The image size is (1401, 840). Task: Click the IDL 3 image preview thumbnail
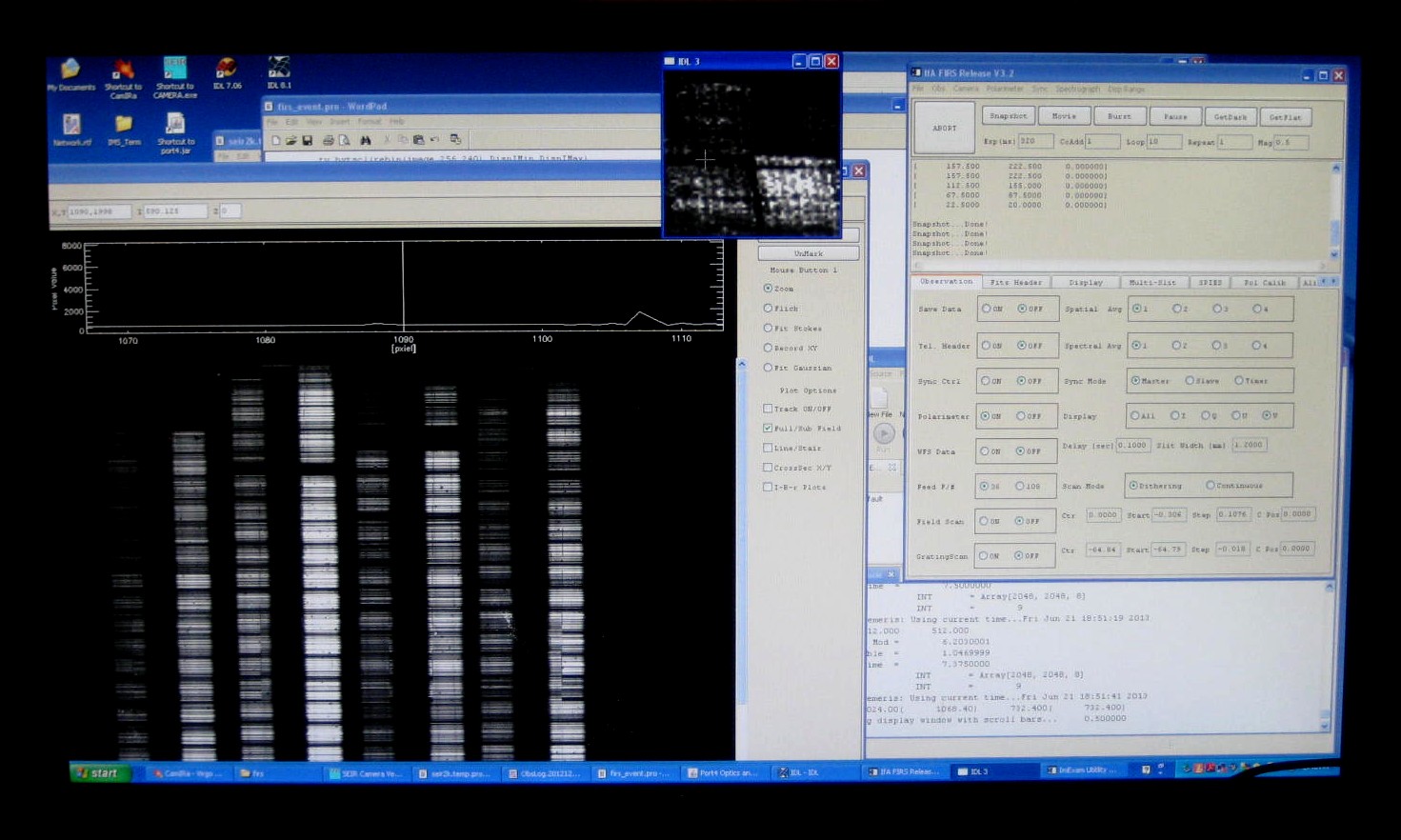pos(752,154)
